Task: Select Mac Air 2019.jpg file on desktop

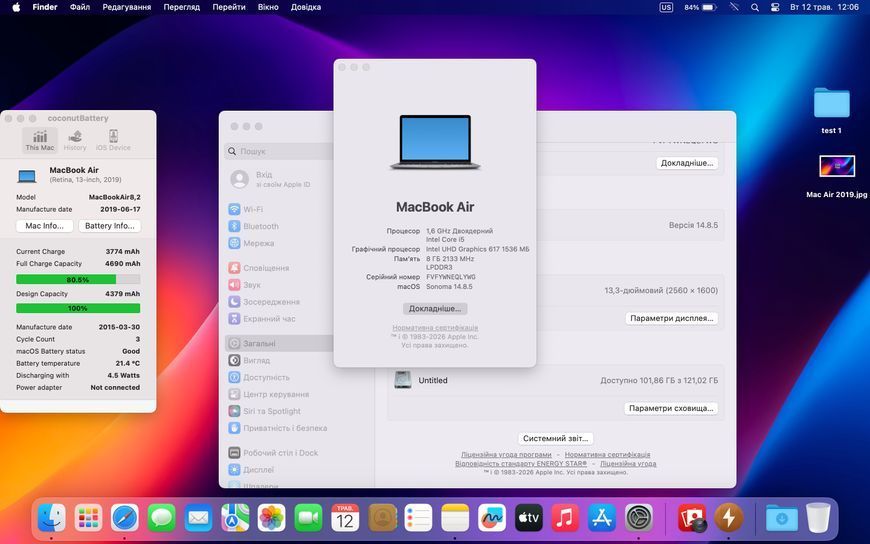Action: [x=837, y=167]
